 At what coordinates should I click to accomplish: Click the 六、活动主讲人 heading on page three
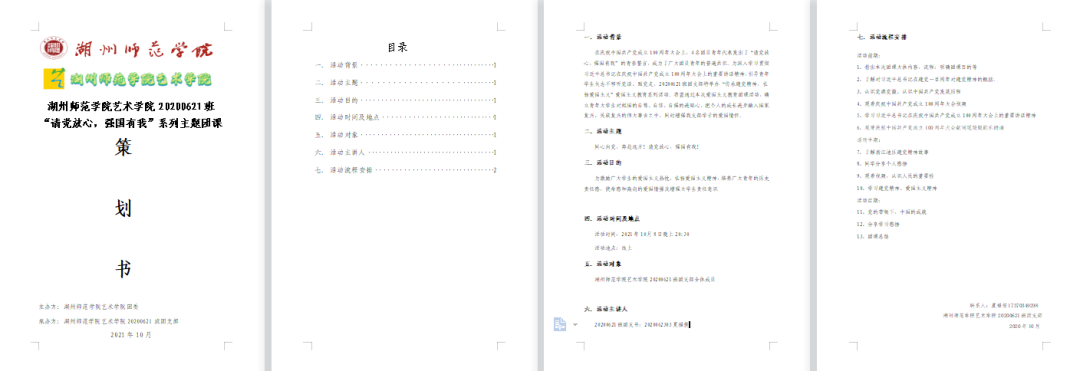click(x=606, y=309)
